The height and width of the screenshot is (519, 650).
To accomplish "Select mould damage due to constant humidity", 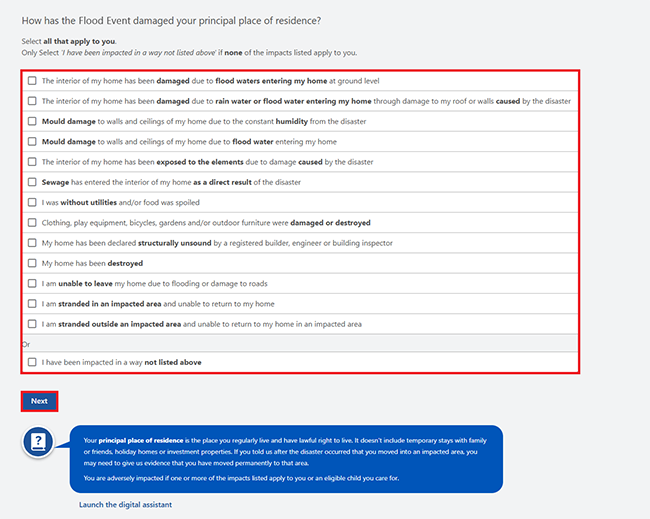I will pos(32,121).
